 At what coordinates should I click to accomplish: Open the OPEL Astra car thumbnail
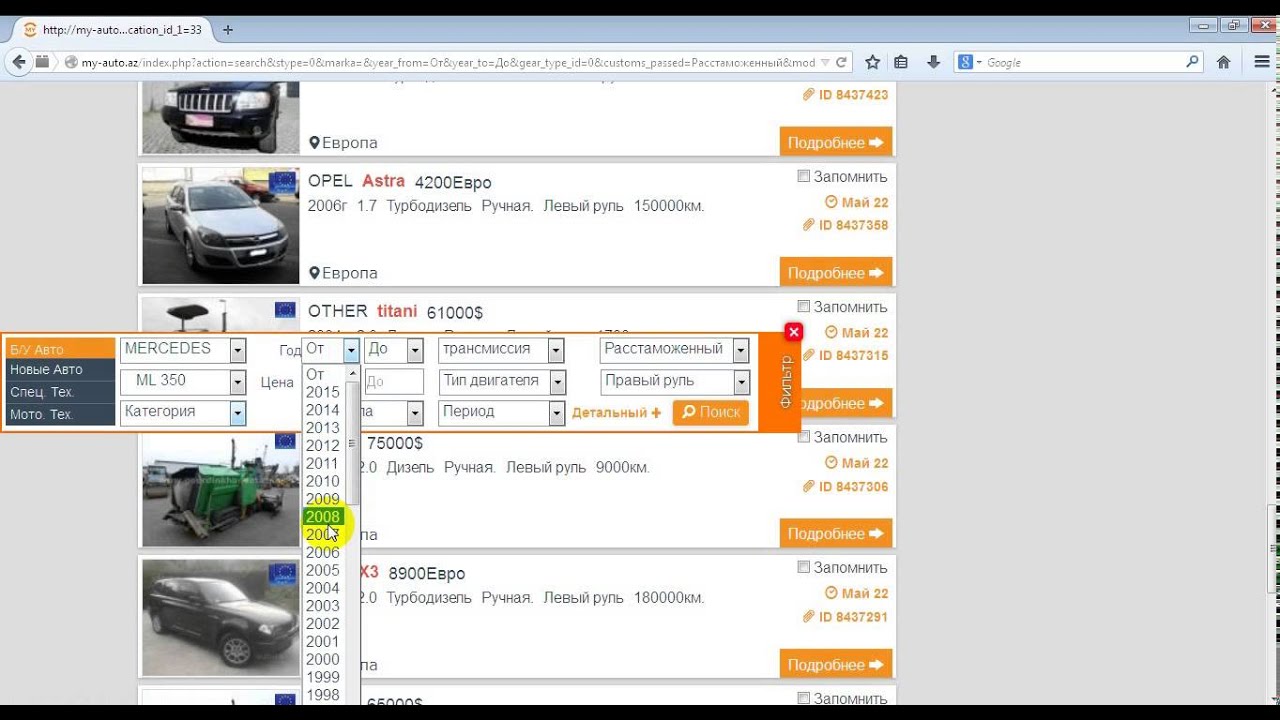220,226
